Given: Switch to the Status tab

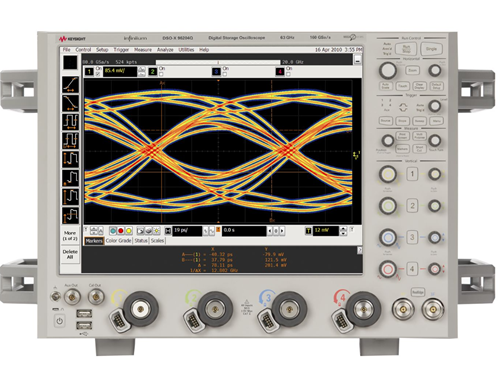Looking at the screenshot, I should (141, 240).
